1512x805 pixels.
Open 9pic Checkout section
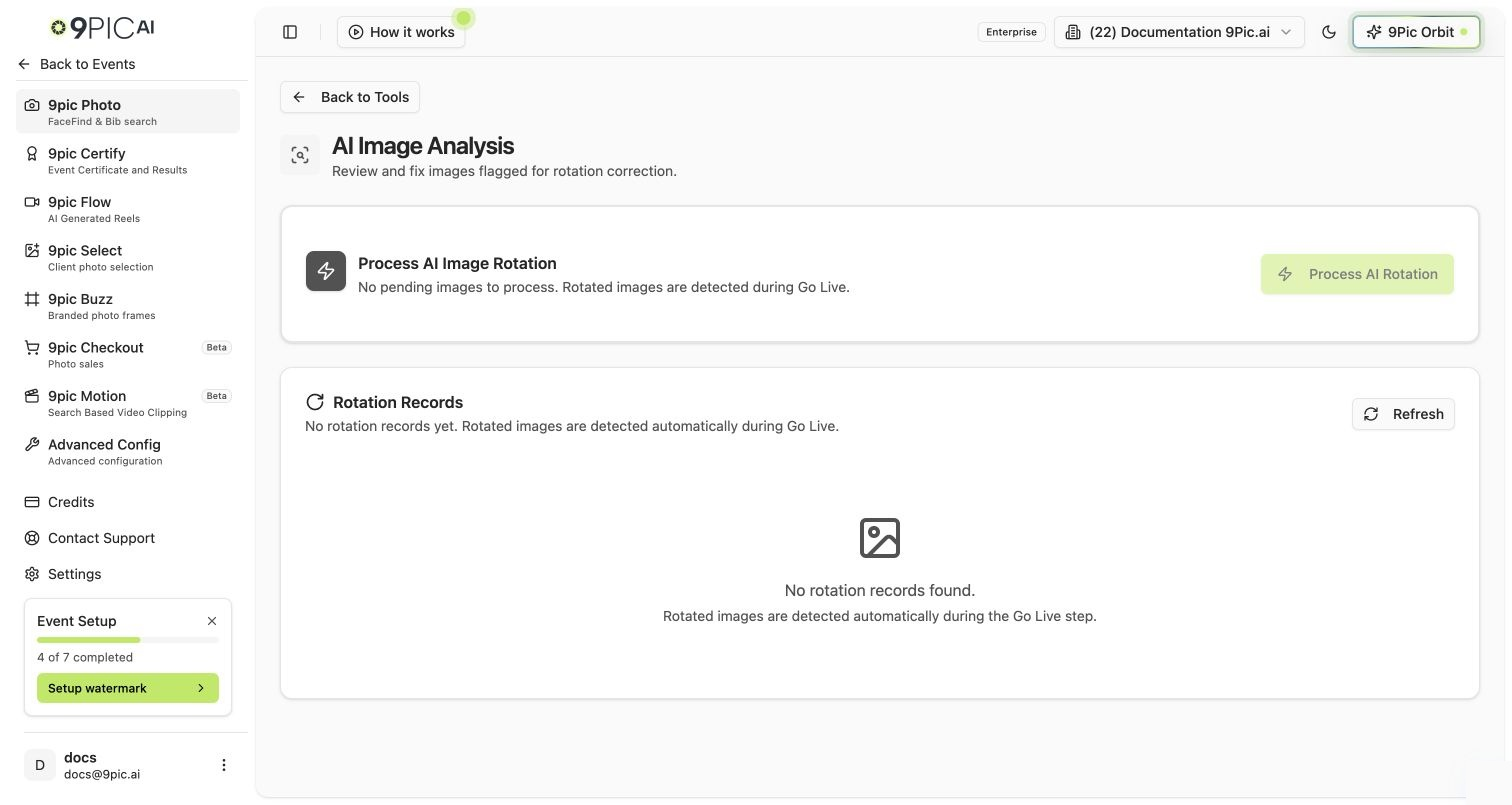[128, 354]
